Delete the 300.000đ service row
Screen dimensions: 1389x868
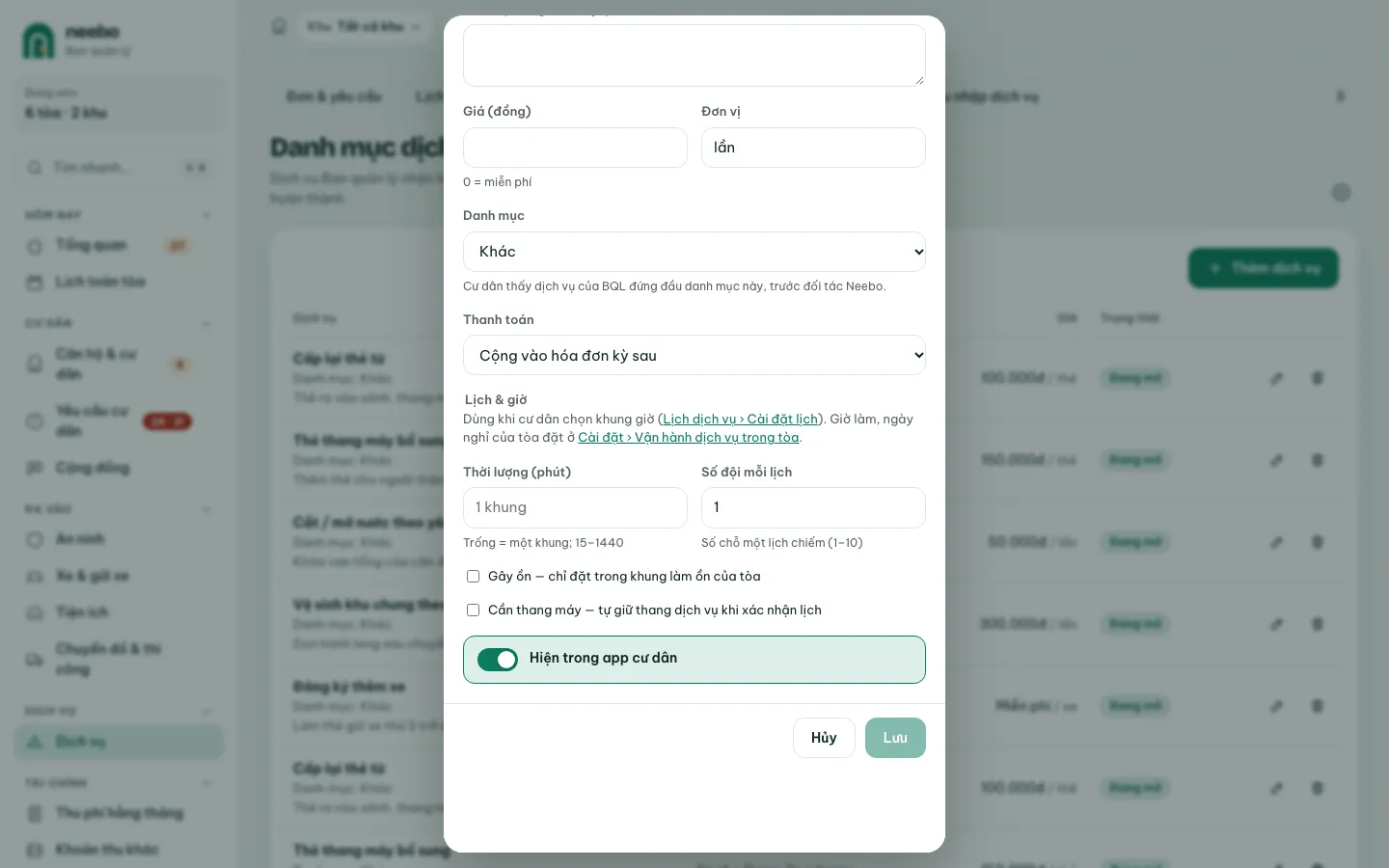click(1318, 624)
